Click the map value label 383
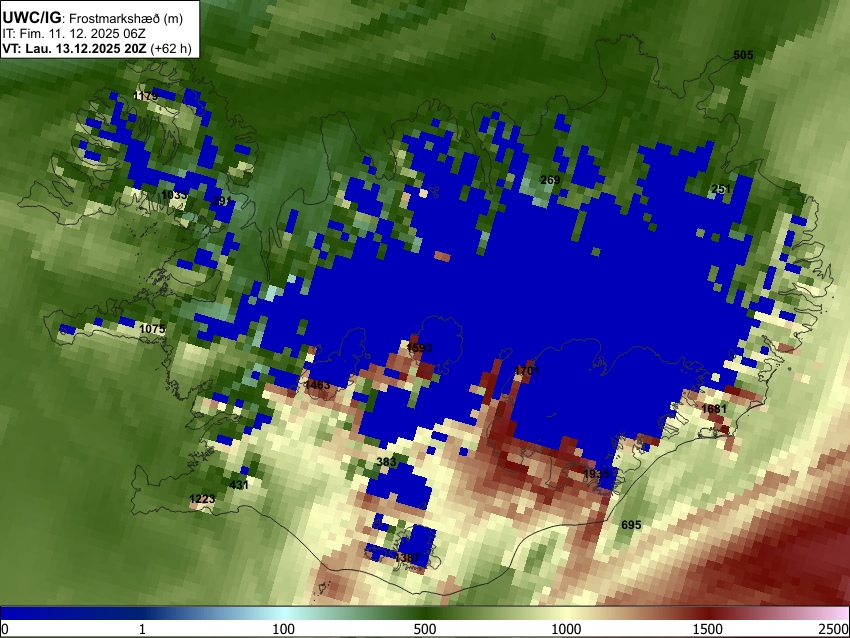Screen dimensions: 850x638 [x=386, y=462]
